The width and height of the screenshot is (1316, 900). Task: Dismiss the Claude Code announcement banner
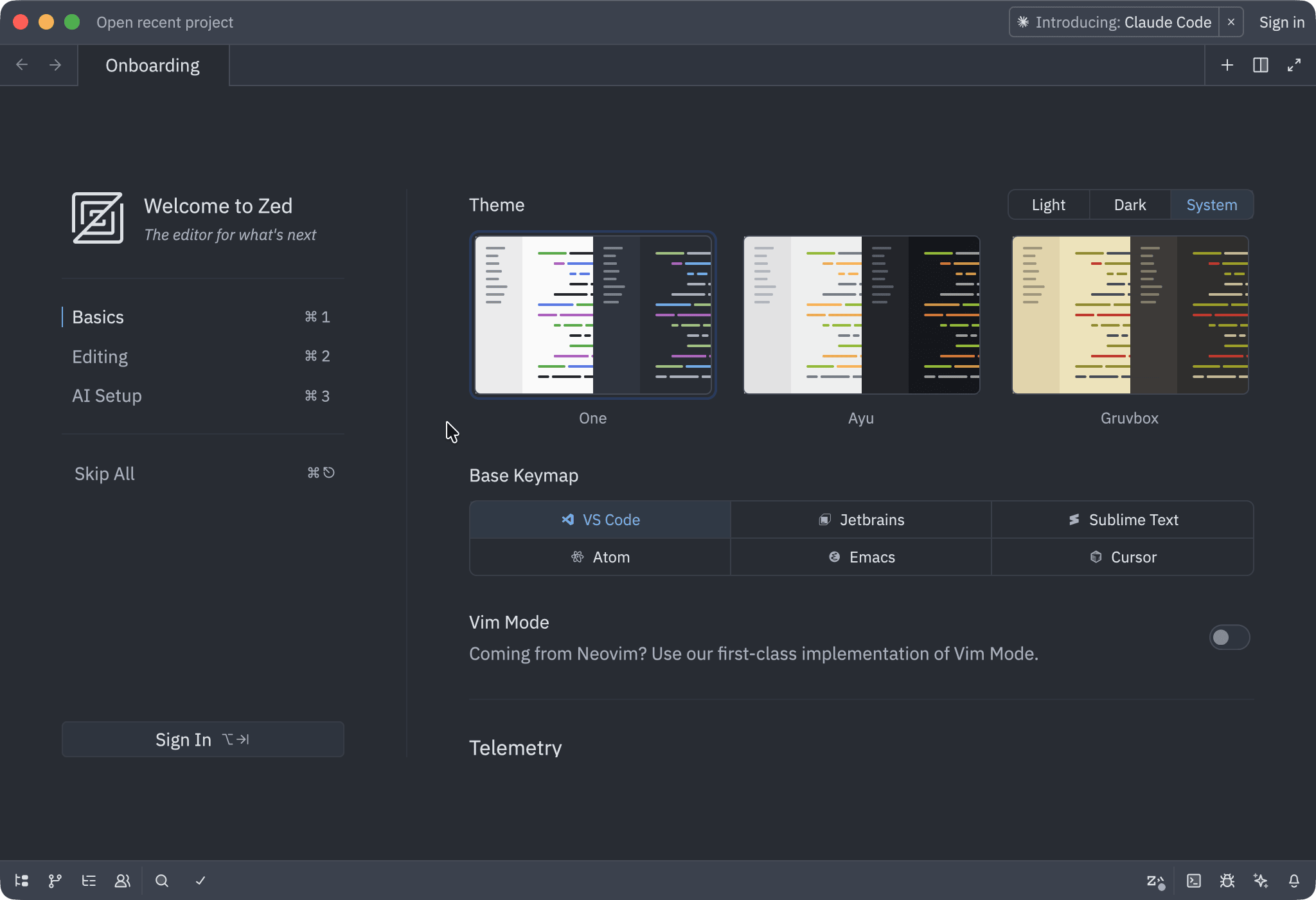coord(1231,22)
